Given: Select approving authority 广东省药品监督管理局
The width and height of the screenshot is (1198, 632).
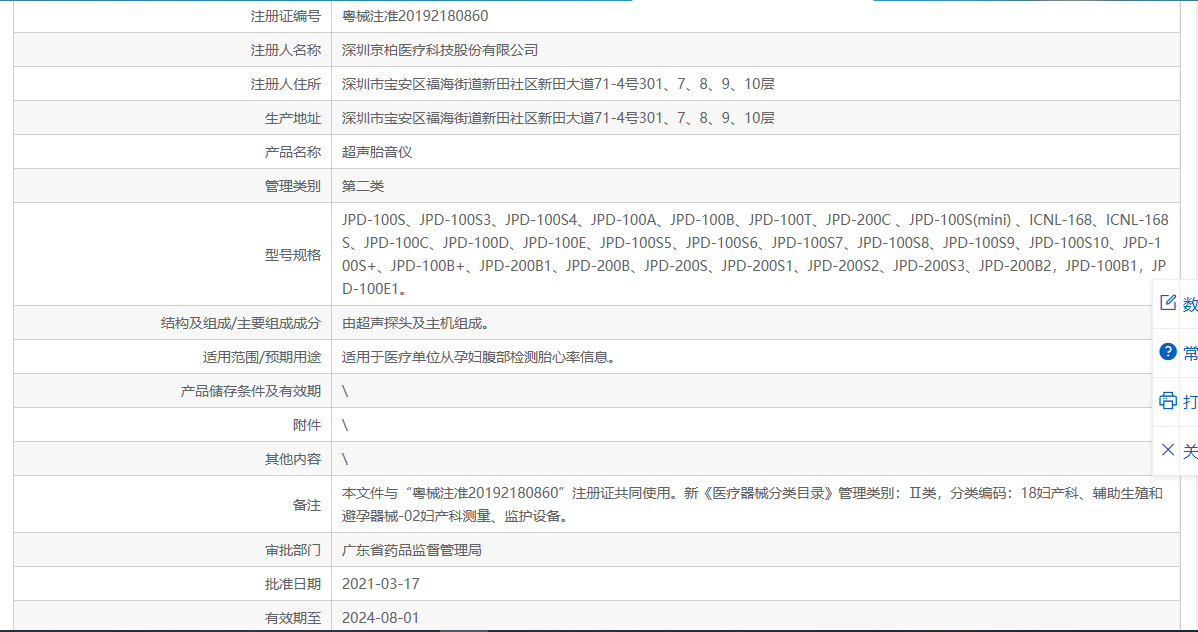Looking at the screenshot, I should point(412,550).
